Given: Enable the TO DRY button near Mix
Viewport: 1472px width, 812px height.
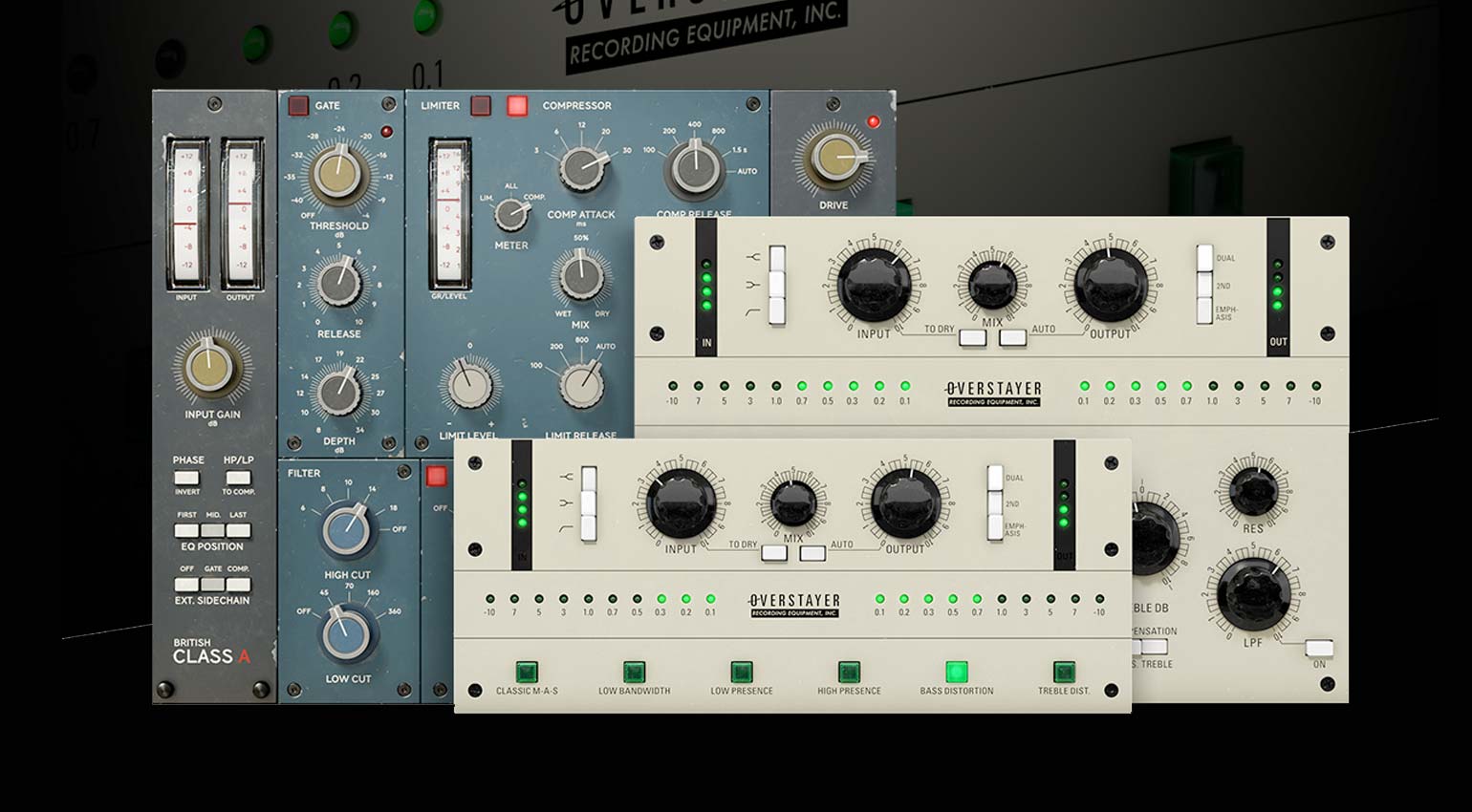Looking at the screenshot, I should pyautogui.click(x=973, y=338).
